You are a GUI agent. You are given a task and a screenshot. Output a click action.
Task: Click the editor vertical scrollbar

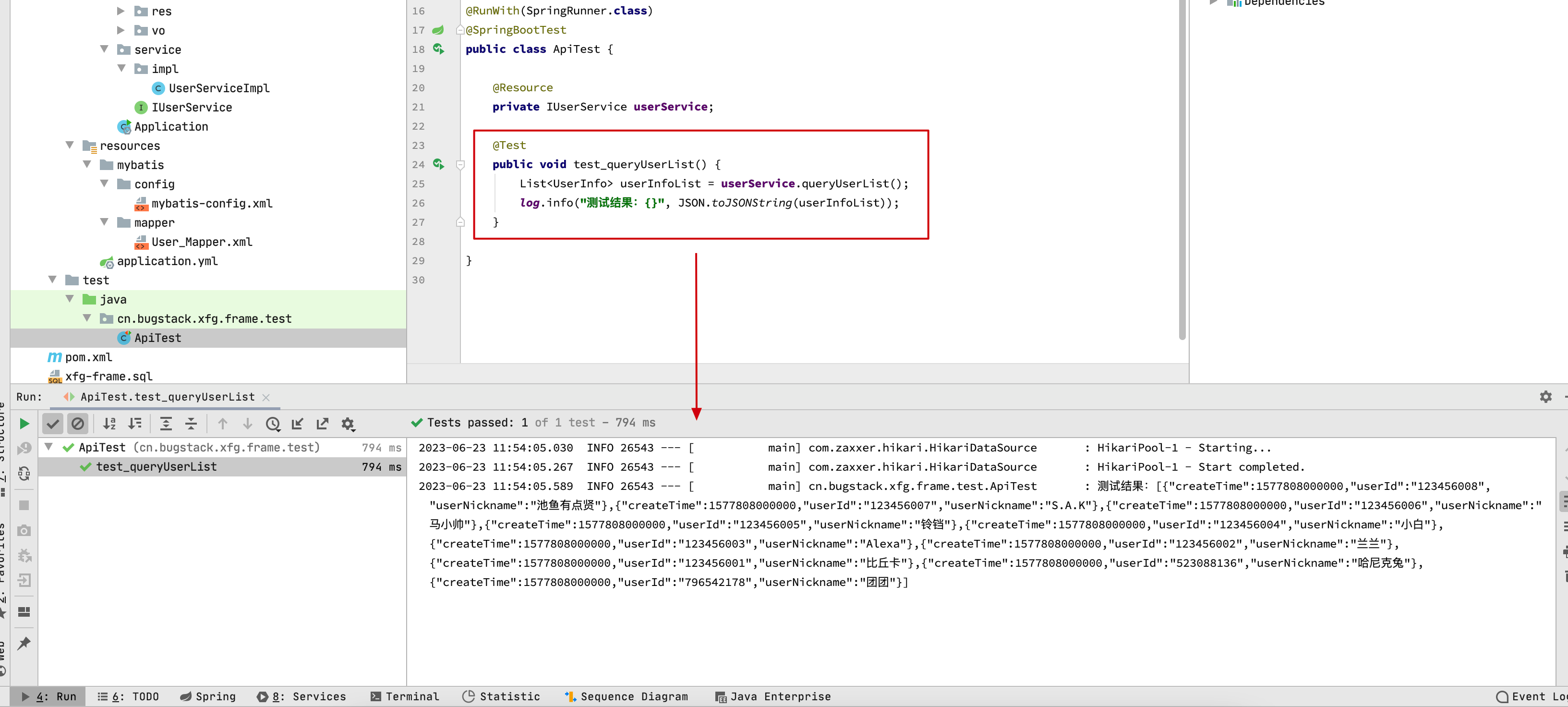click(1182, 171)
